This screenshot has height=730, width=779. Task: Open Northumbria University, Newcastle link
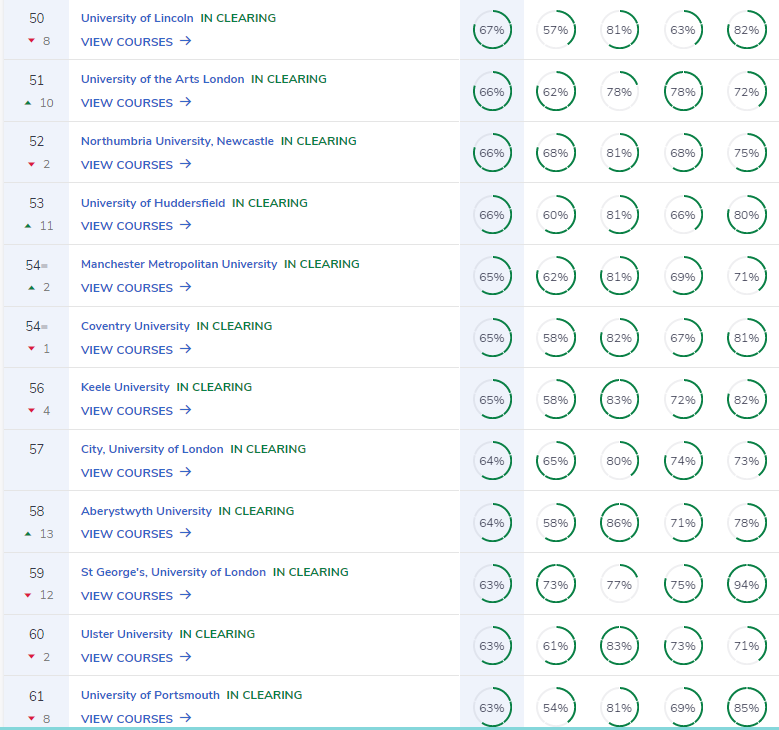click(177, 141)
